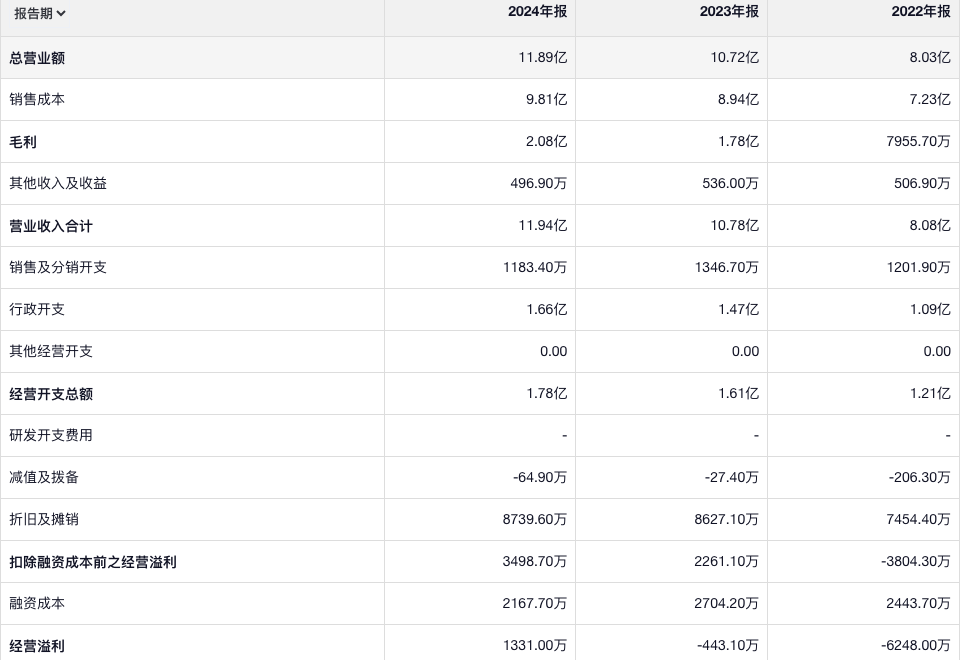Select the 行政开支 row label

[38, 310]
